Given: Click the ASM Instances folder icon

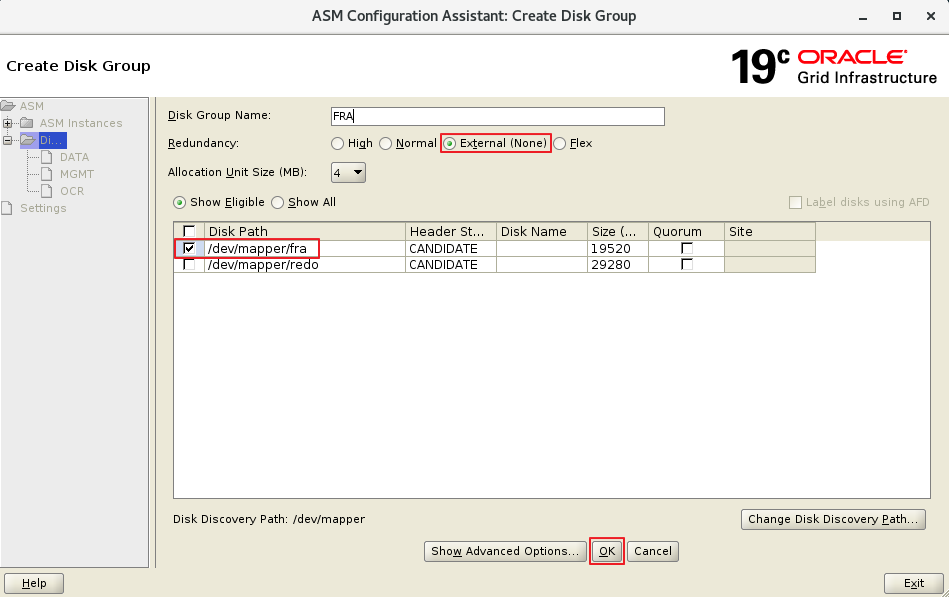Looking at the screenshot, I should [x=27, y=123].
